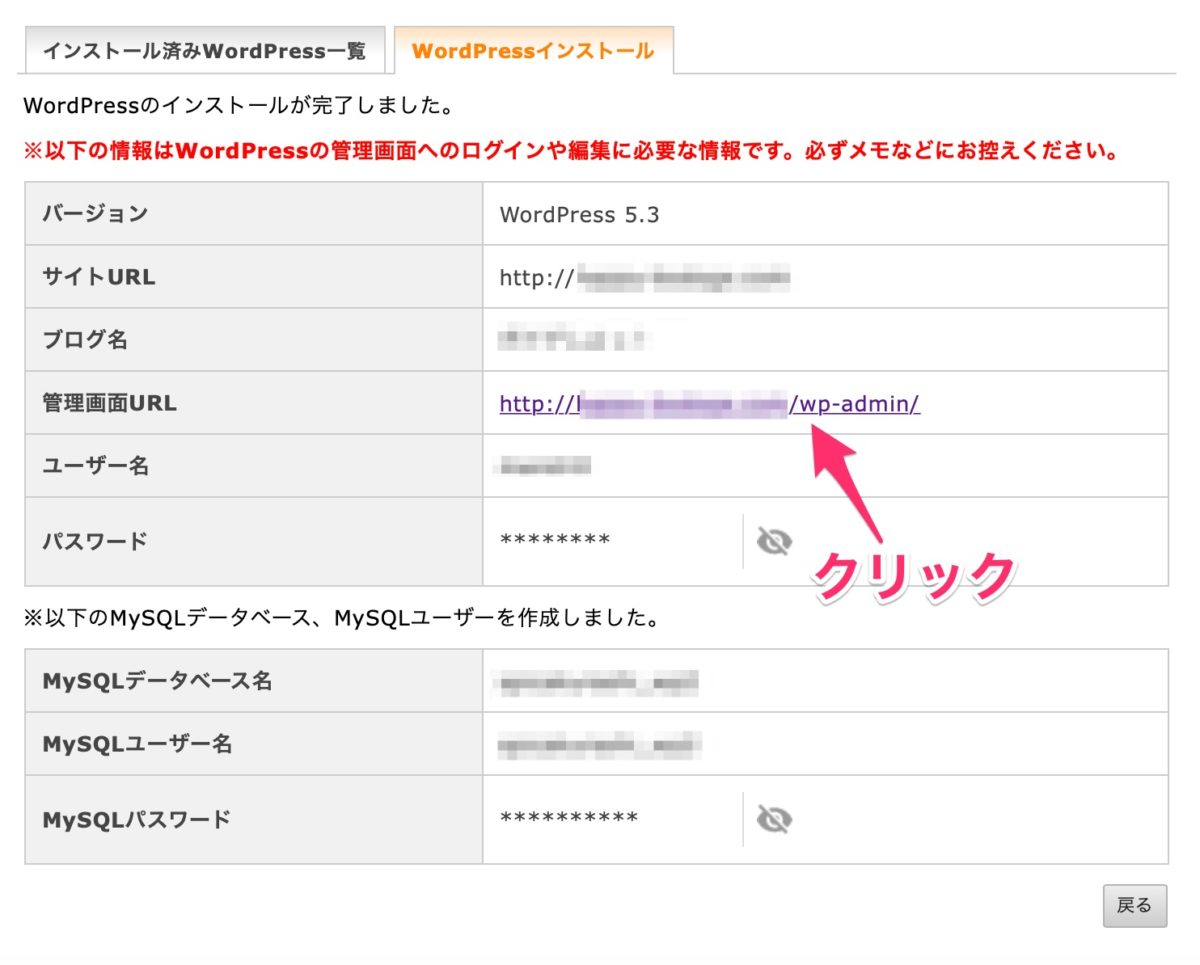Click the MySQLデータベース作成しました notice
Screen dimensions: 1200x965
(342, 620)
